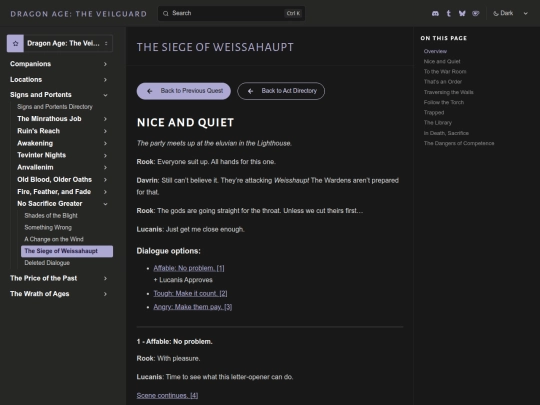
Task: Jump to The Dangers of Competence section
Action: (459, 143)
